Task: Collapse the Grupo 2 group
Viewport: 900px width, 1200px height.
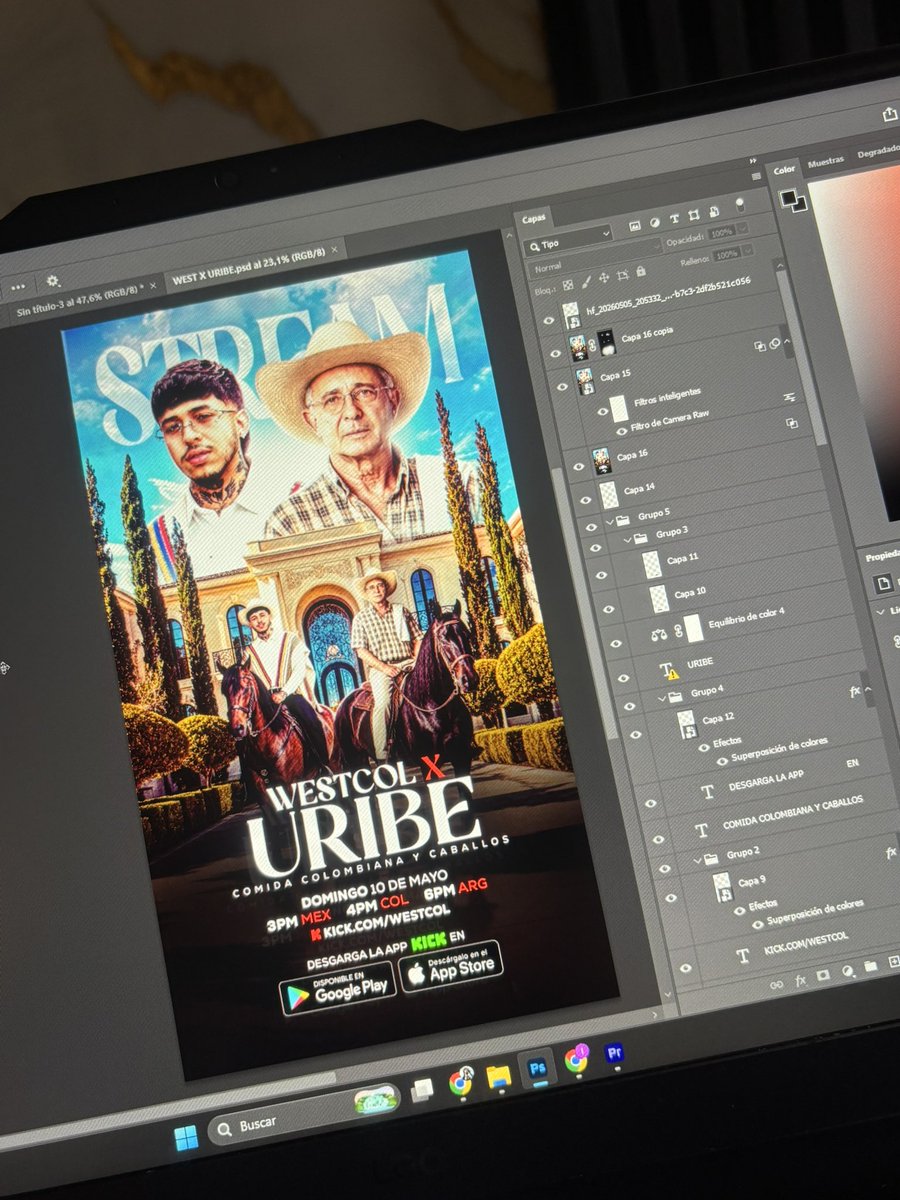Action: click(698, 861)
